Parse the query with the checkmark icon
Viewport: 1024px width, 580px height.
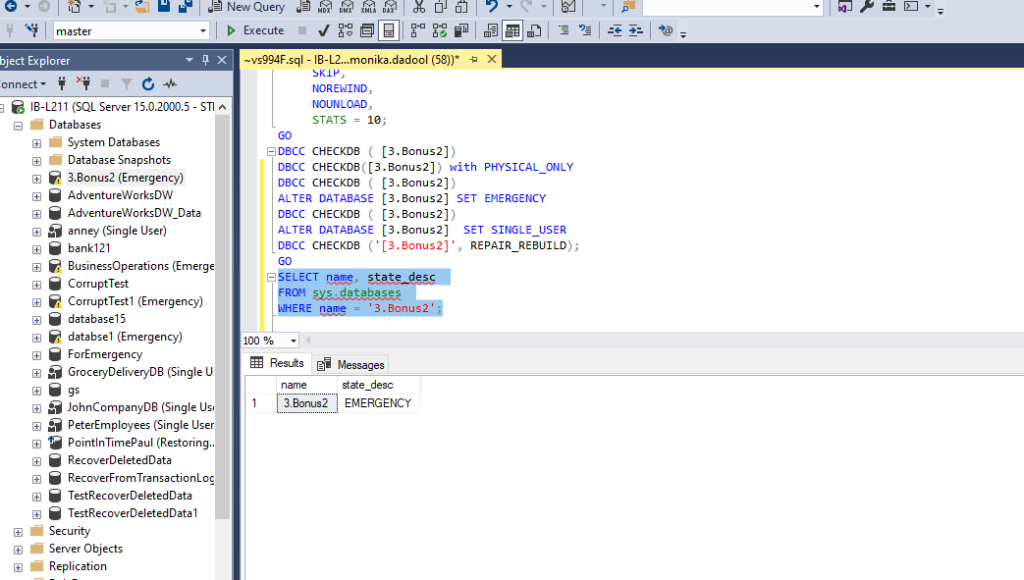point(323,30)
